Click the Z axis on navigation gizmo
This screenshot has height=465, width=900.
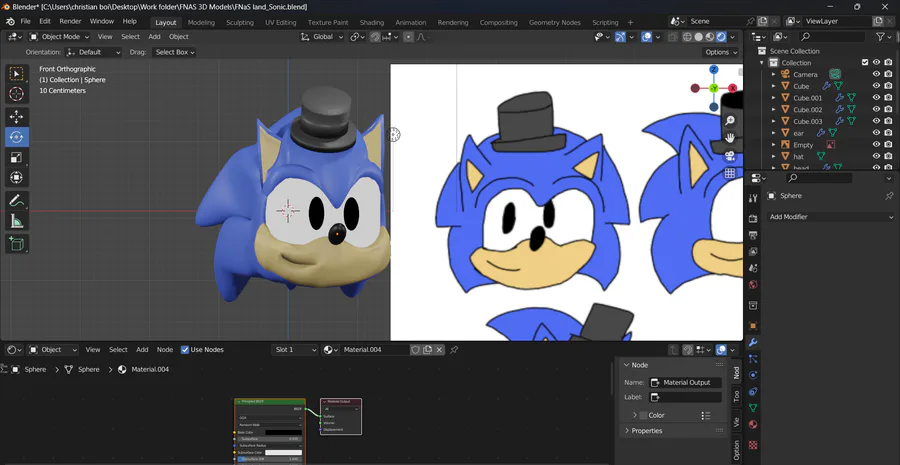click(714, 69)
